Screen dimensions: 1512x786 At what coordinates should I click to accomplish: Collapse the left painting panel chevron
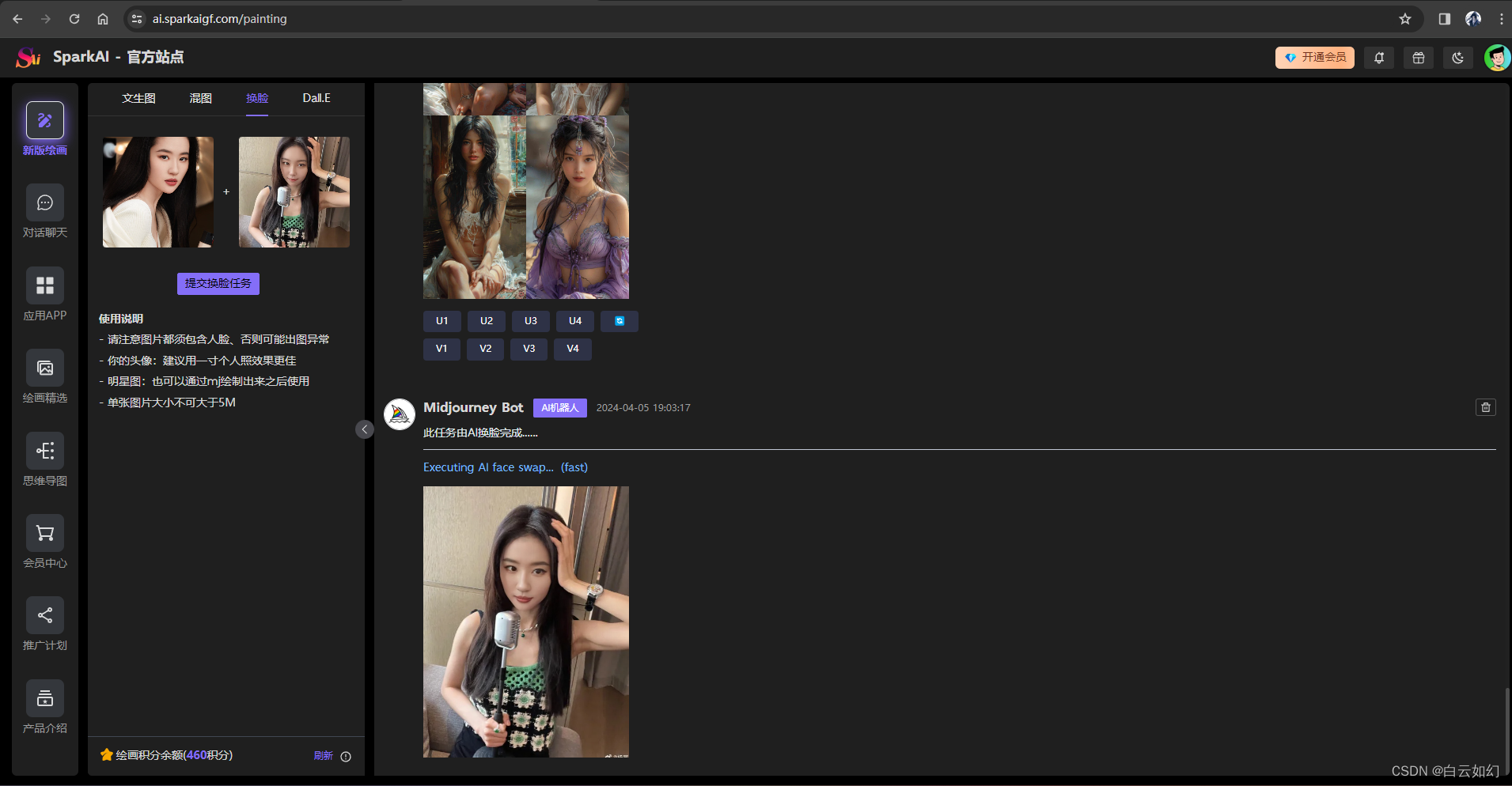[365, 429]
